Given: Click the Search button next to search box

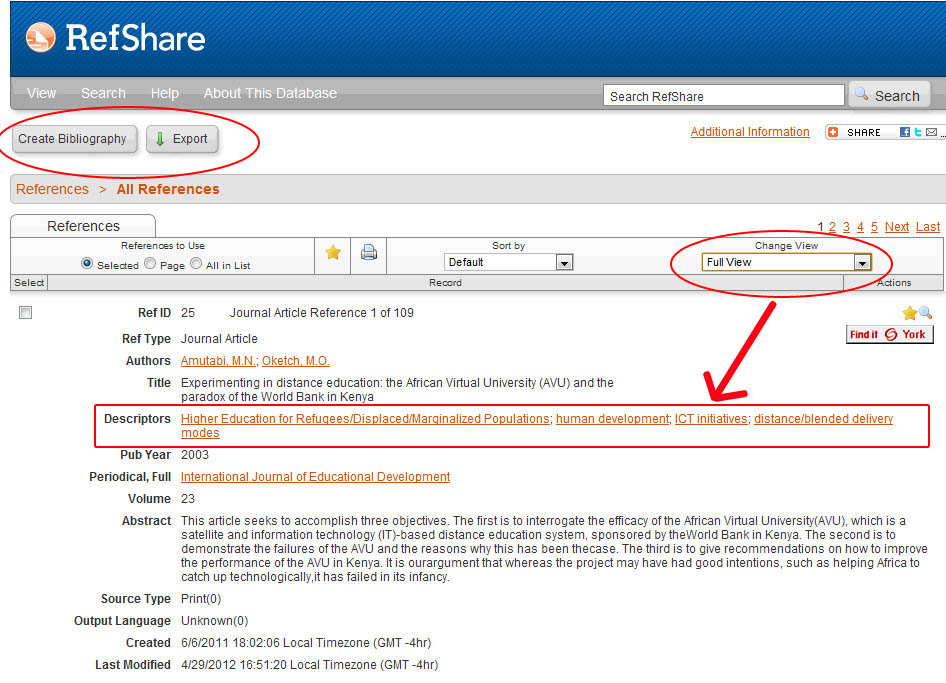Looking at the screenshot, I should click(889, 95).
